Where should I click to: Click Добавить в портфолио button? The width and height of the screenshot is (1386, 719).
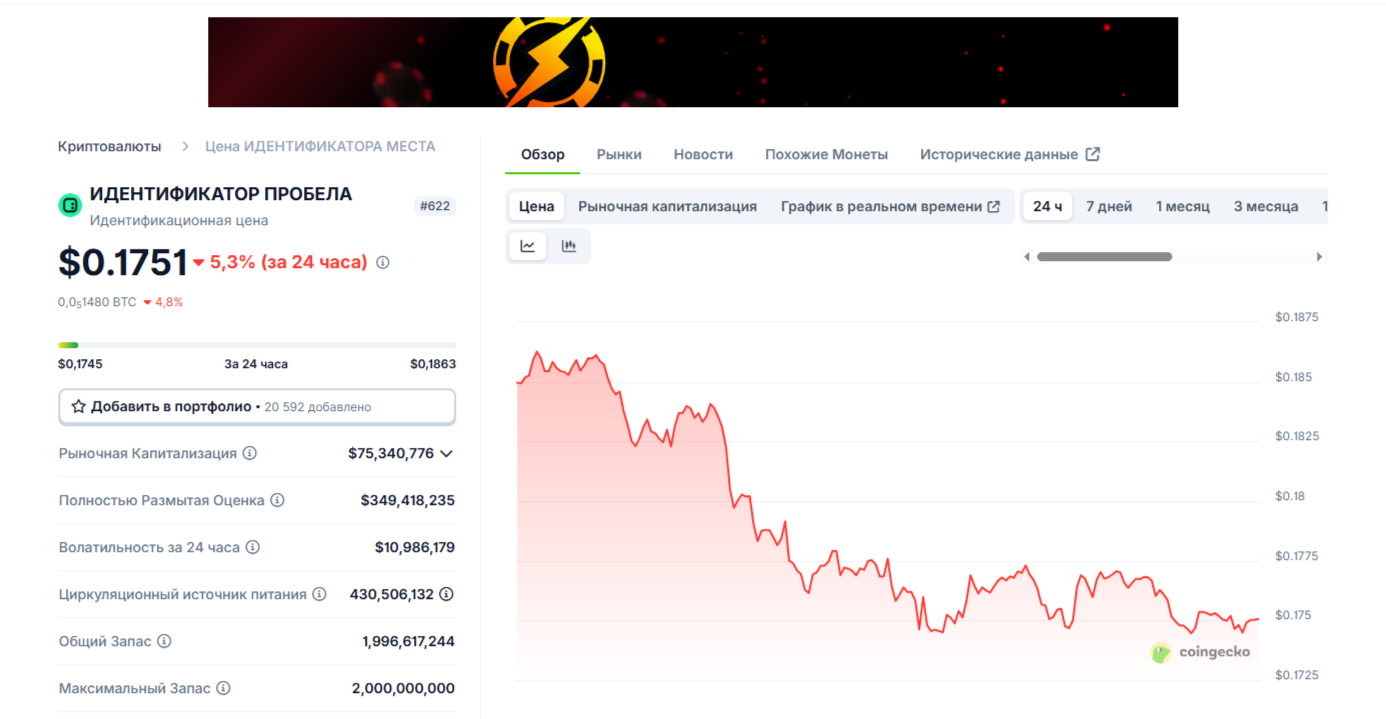(x=257, y=407)
